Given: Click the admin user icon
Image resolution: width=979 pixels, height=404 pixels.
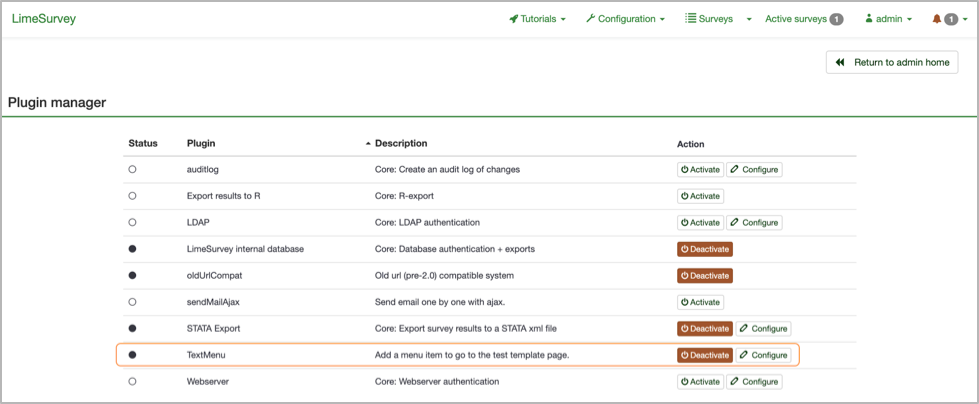Looking at the screenshot, I should click(x=869, y=19).
